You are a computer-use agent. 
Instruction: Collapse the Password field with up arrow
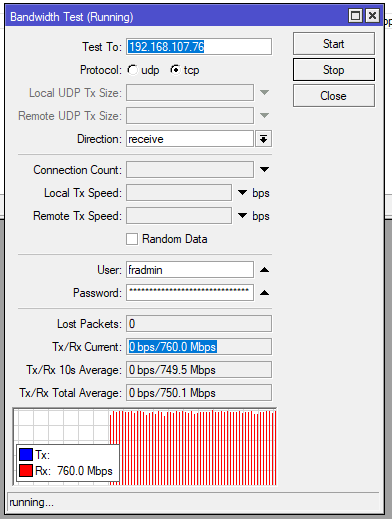pyautogui.click(x=264, y=293)
